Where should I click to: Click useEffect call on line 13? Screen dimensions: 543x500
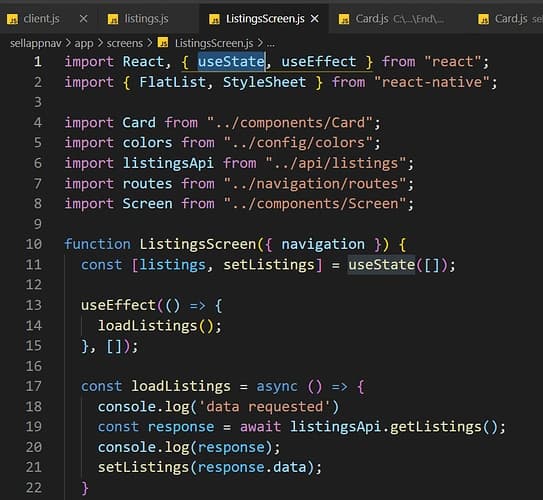coord(118,305)
